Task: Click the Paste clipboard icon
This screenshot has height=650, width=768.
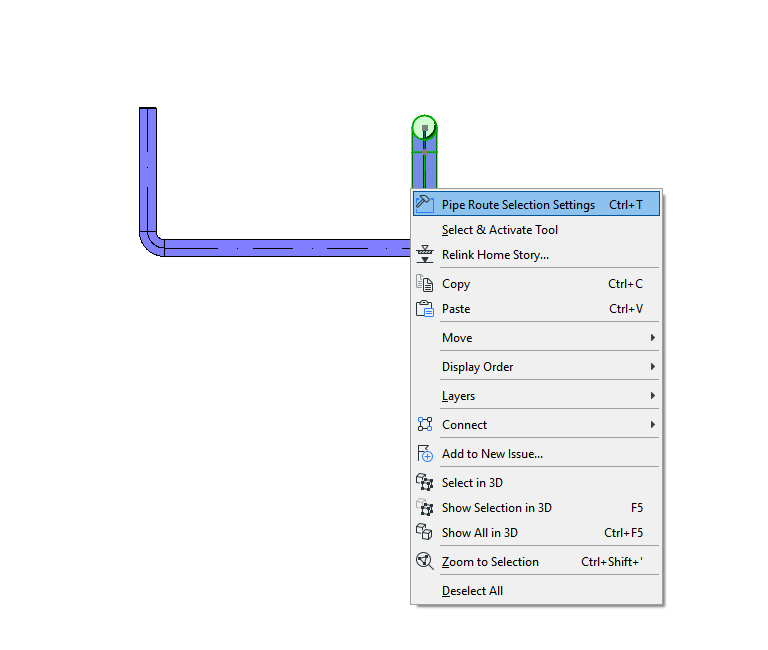Action: (x=425, y=309)
